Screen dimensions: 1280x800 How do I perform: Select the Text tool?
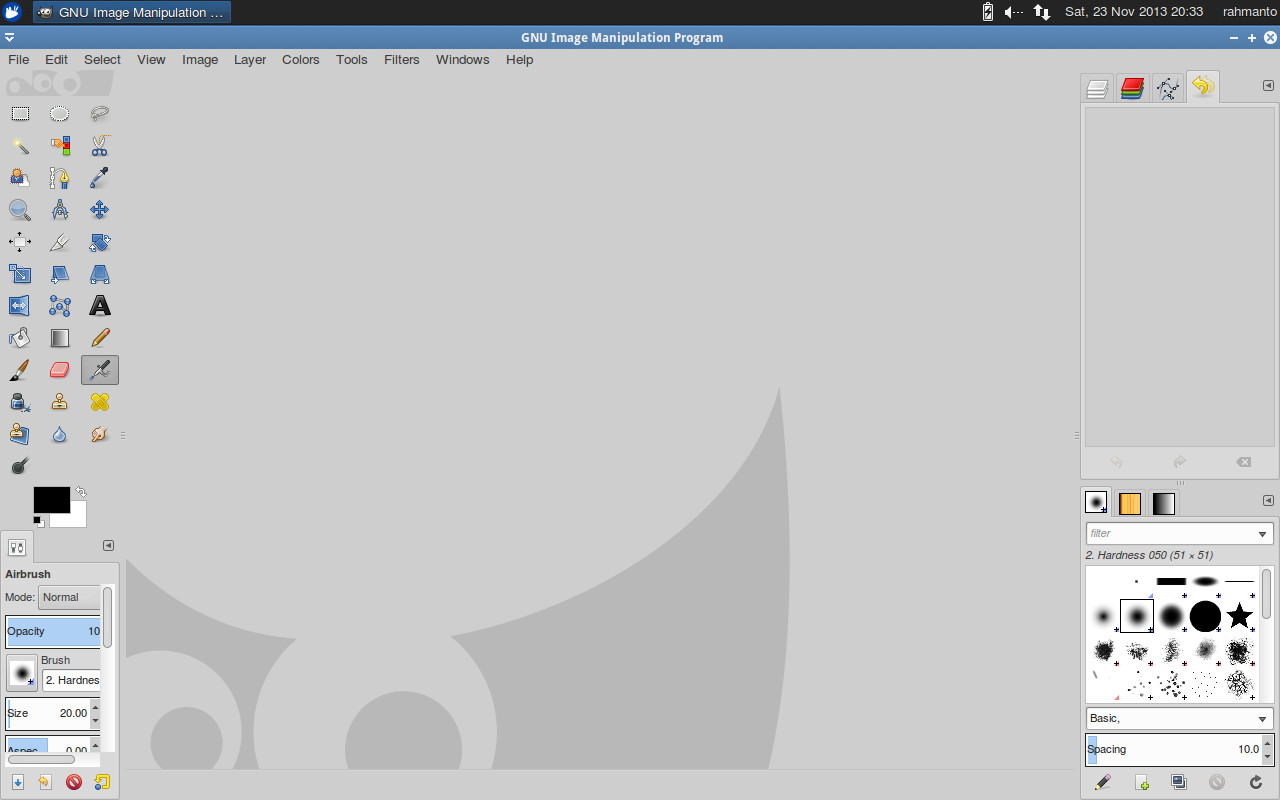coord(100,306)
